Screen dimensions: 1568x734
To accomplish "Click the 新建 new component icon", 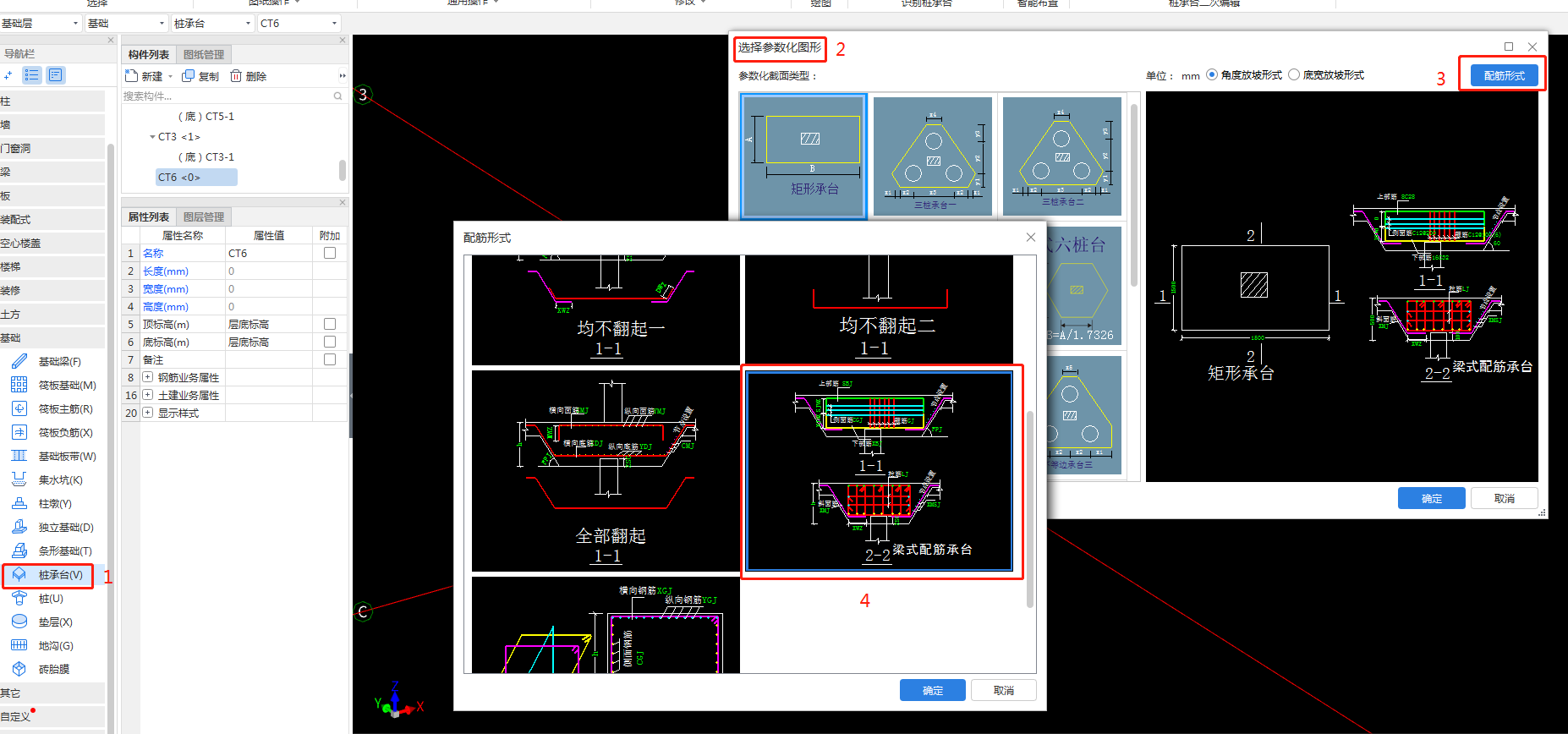I will click(x=132, y=76).
